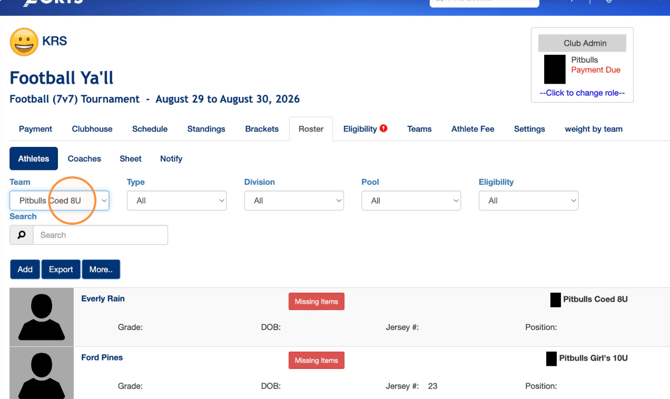Image resolution: width=670 pixels, height=399 pixels.
Task: Open the Schedule tab
Action: click(150, 129)
